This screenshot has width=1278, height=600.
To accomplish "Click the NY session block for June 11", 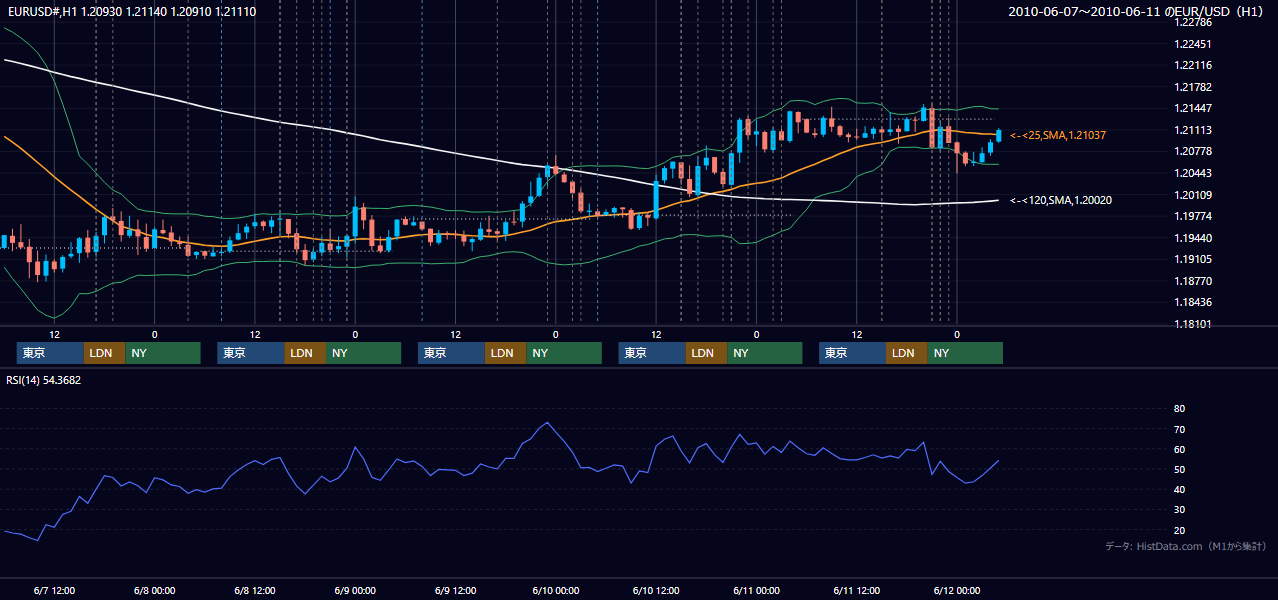I will click(x=965, y=353).
